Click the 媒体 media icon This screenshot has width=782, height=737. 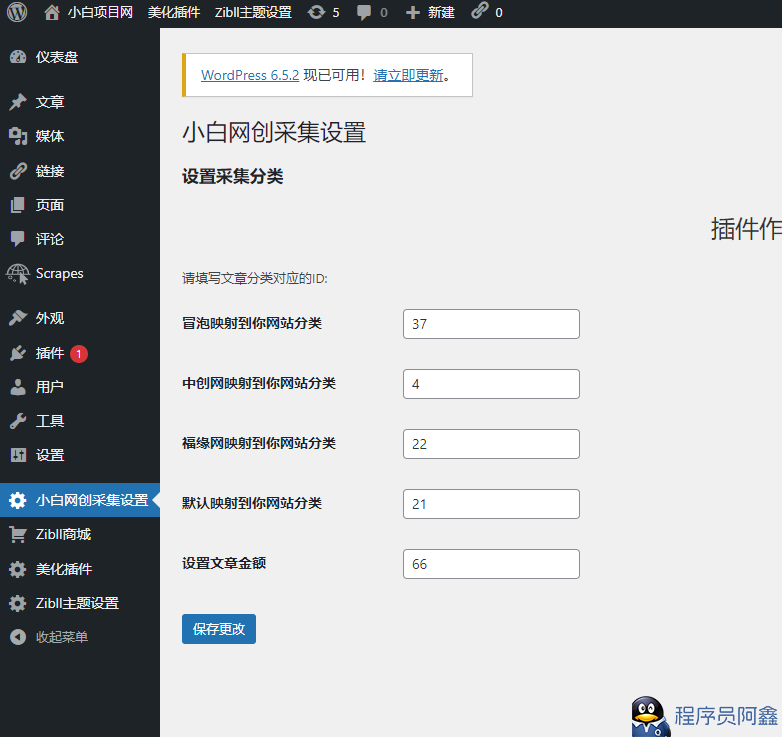[x=18, y=136]
